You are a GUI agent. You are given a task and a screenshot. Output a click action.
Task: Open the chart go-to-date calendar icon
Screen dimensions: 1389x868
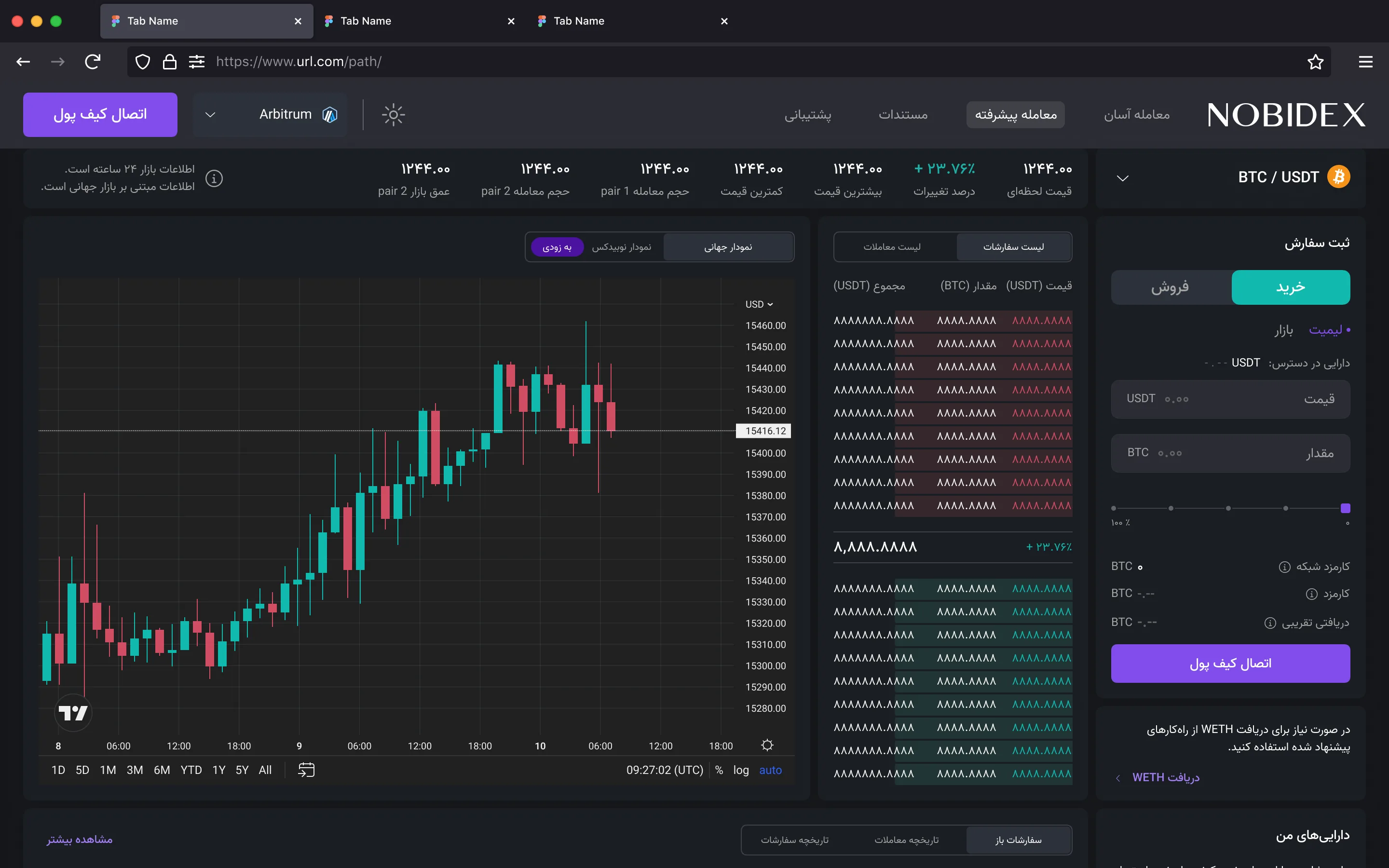click(x=307, y=770)
